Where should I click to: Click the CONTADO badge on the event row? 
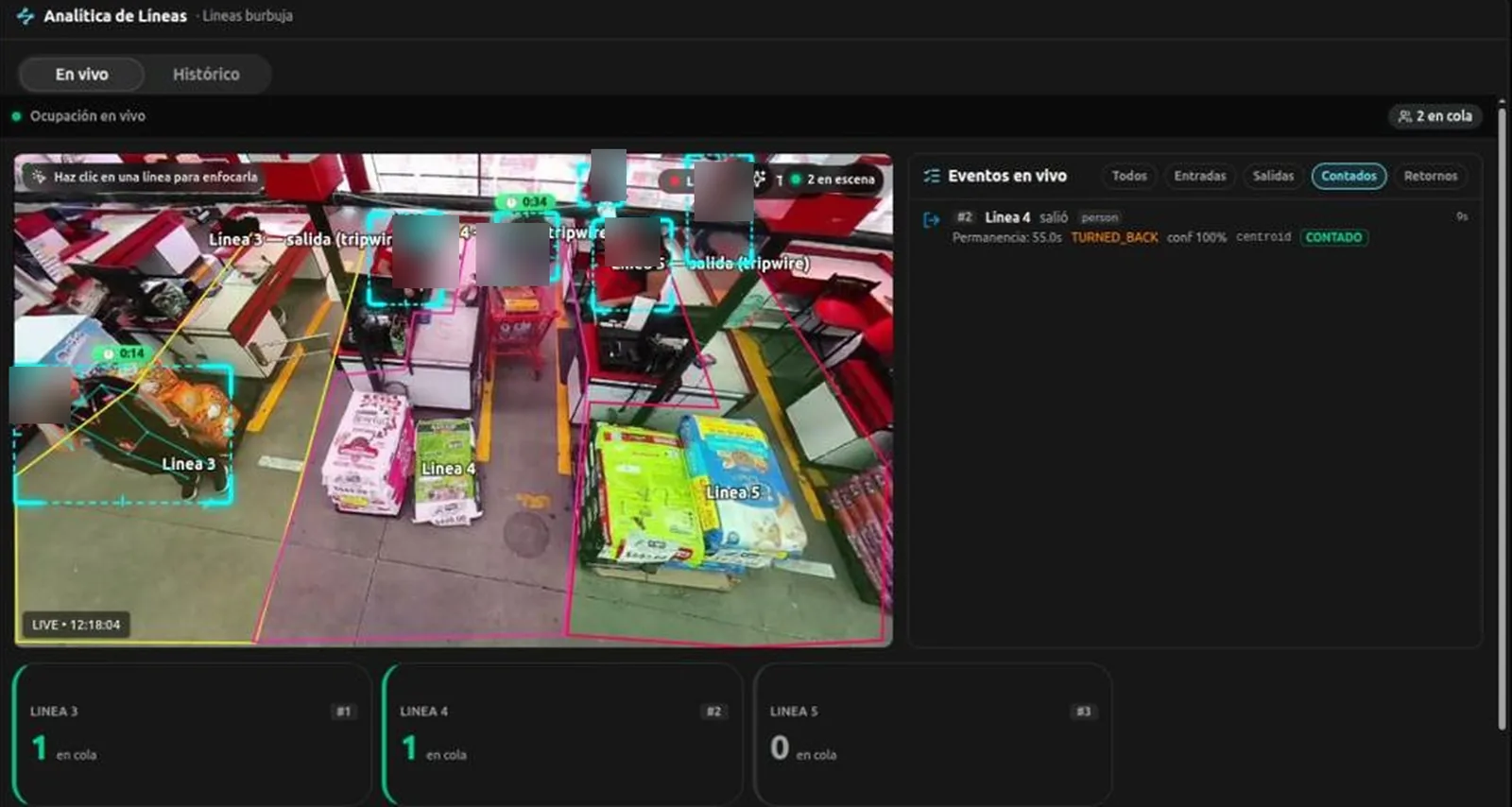click(1333, 237)
